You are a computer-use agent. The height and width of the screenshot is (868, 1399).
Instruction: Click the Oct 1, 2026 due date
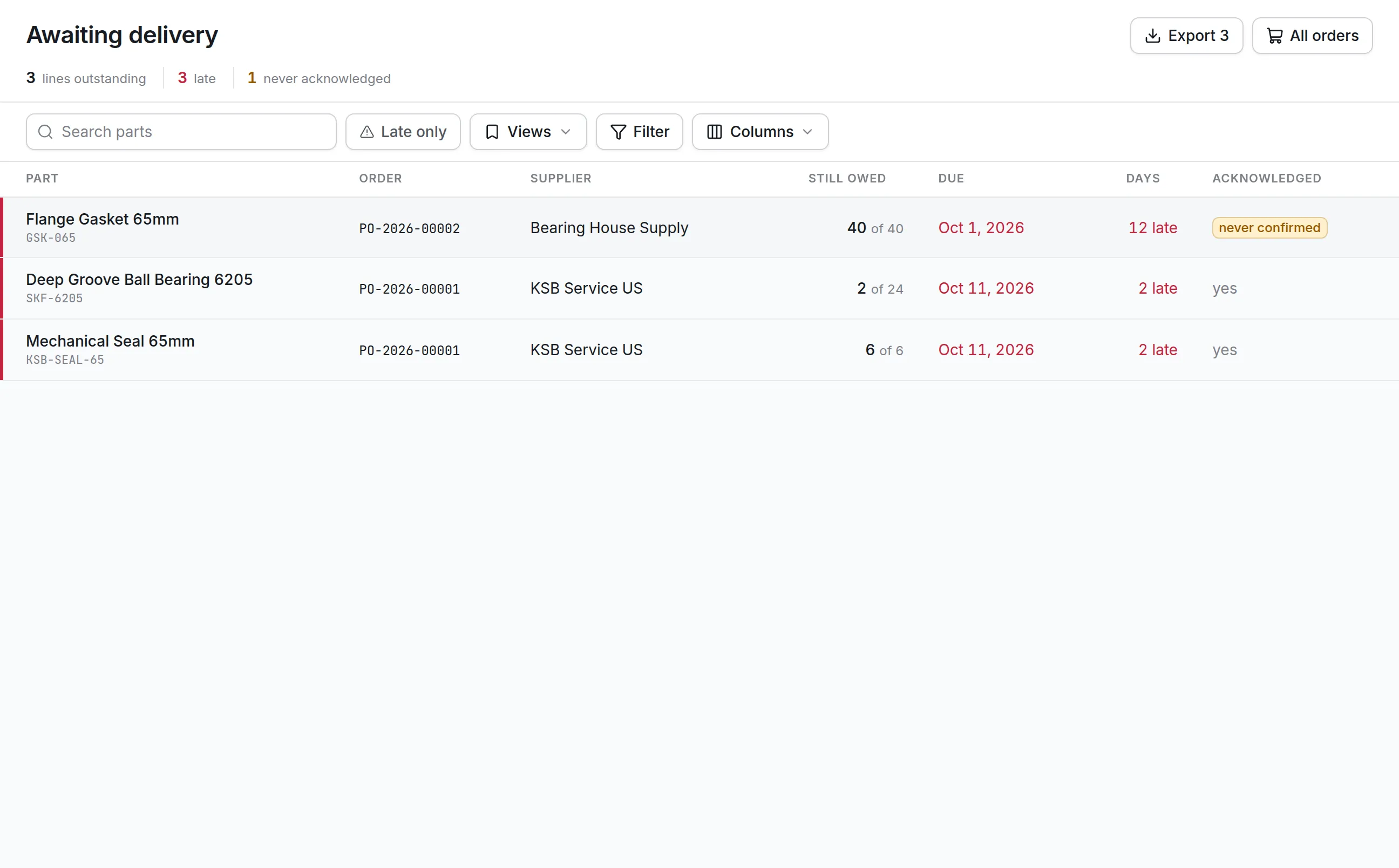click(981, 228)
